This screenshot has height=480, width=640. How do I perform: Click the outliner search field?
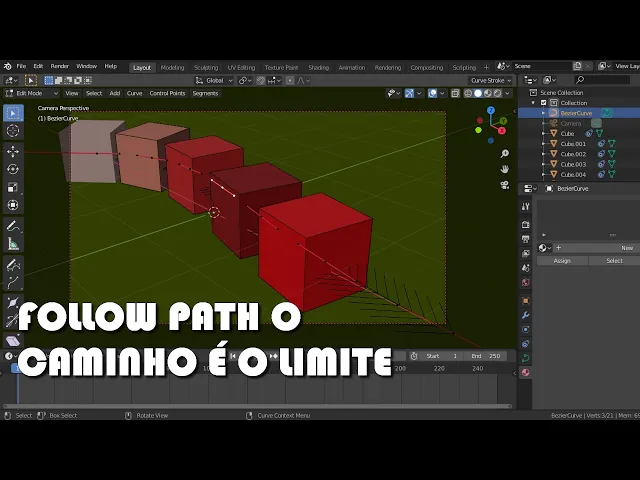coord(602,80)
